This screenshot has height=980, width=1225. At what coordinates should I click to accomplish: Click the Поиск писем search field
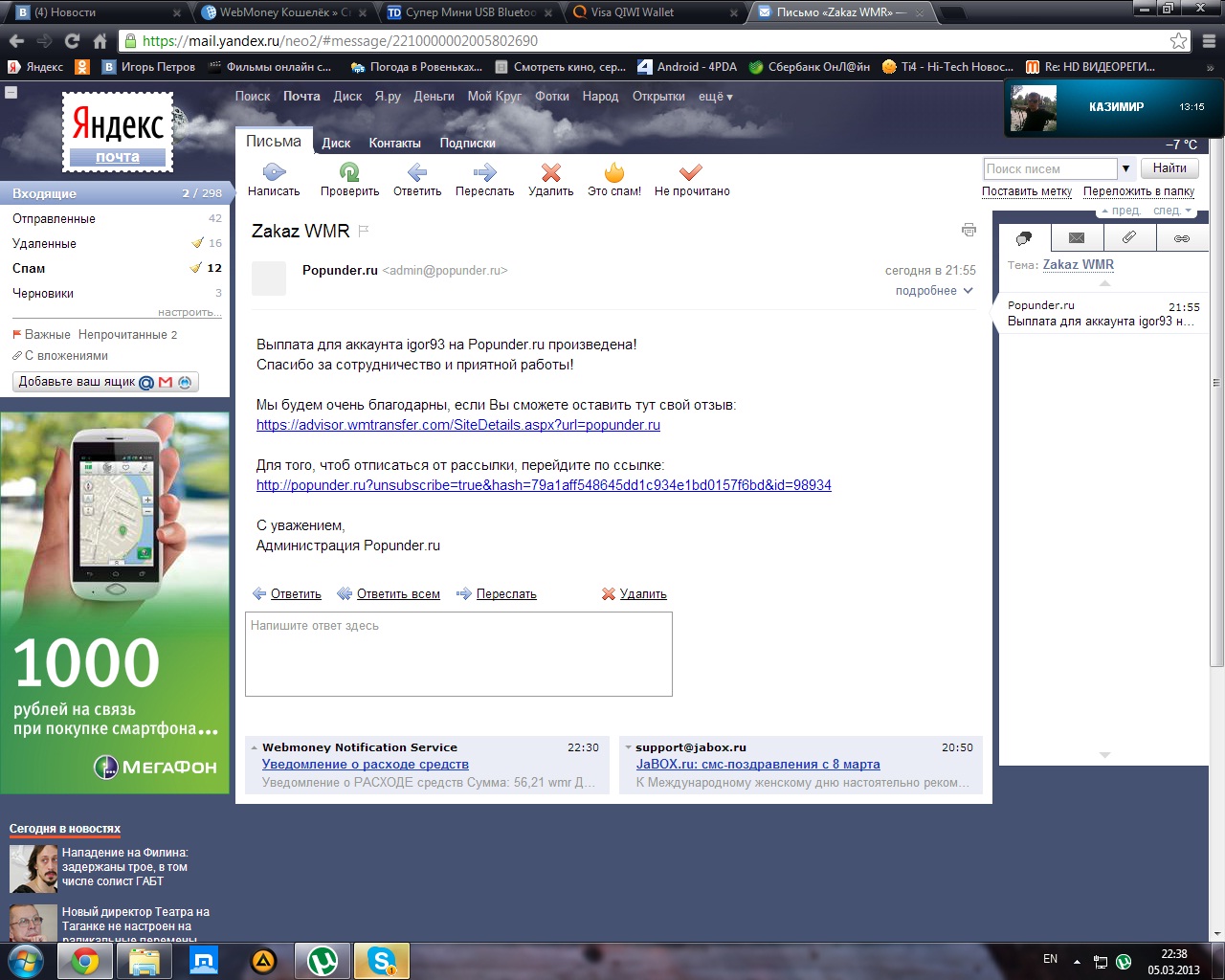1051,168
